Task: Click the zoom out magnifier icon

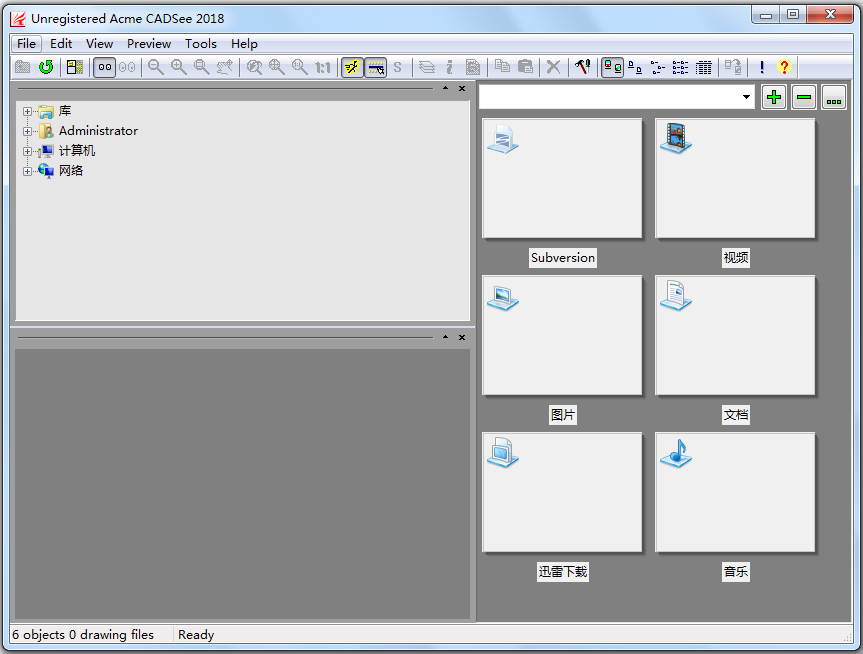Action: pyautogui.click(x=156, y=67)
